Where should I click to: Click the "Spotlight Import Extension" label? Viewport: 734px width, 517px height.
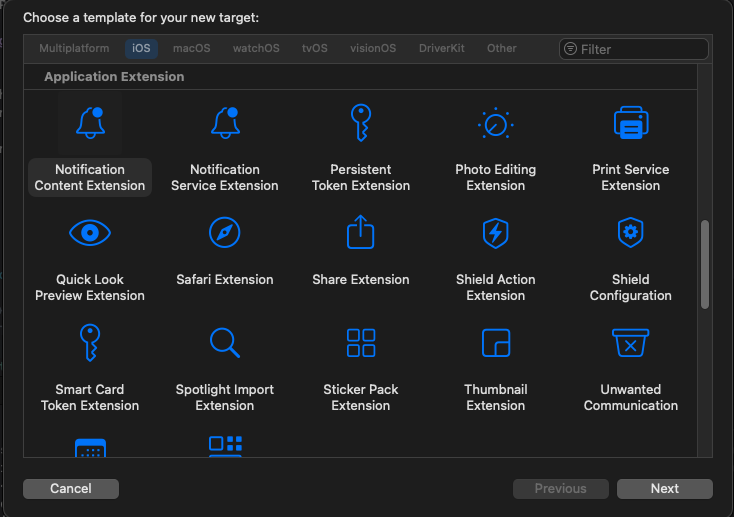point(225,398)
